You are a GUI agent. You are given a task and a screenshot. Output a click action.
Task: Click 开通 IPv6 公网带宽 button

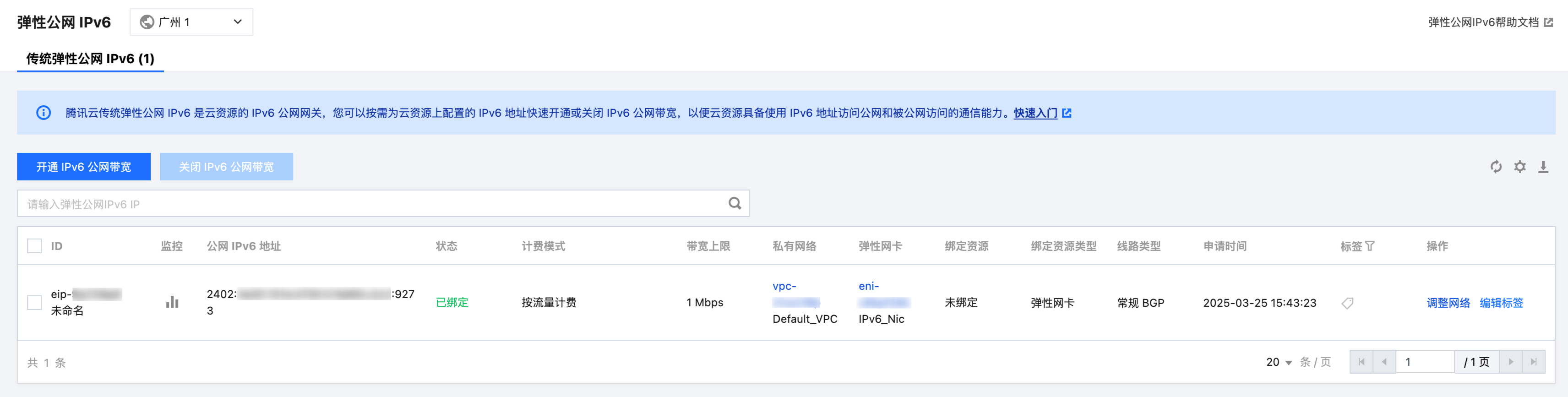click(84, 167)
